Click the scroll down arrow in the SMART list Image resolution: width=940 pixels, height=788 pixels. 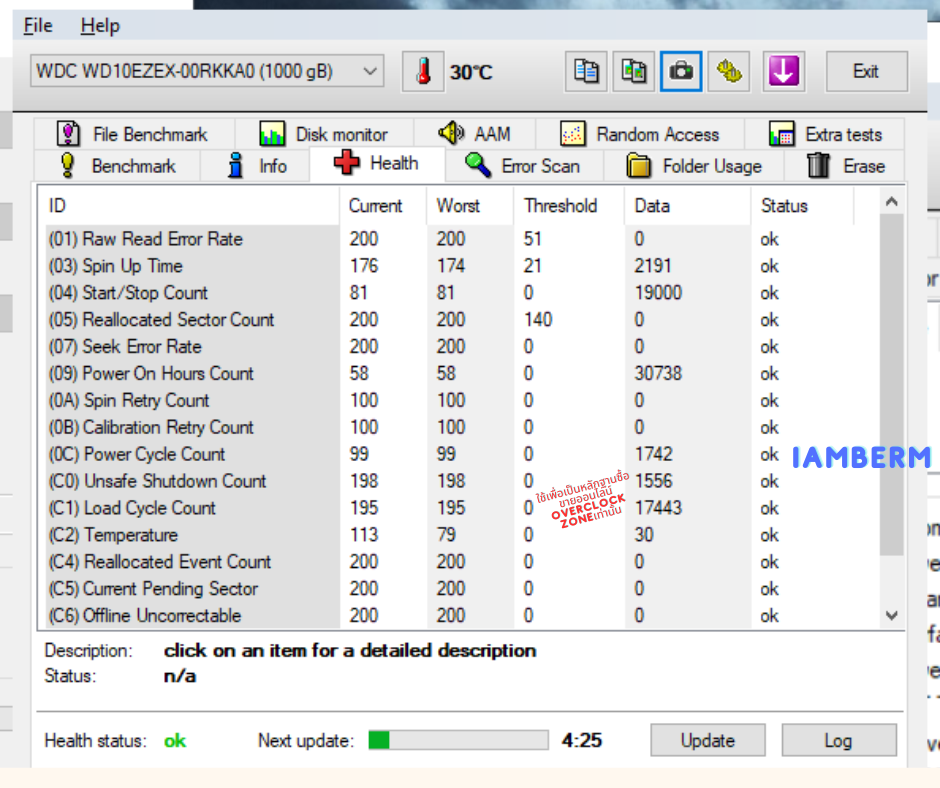pos(892,616)
